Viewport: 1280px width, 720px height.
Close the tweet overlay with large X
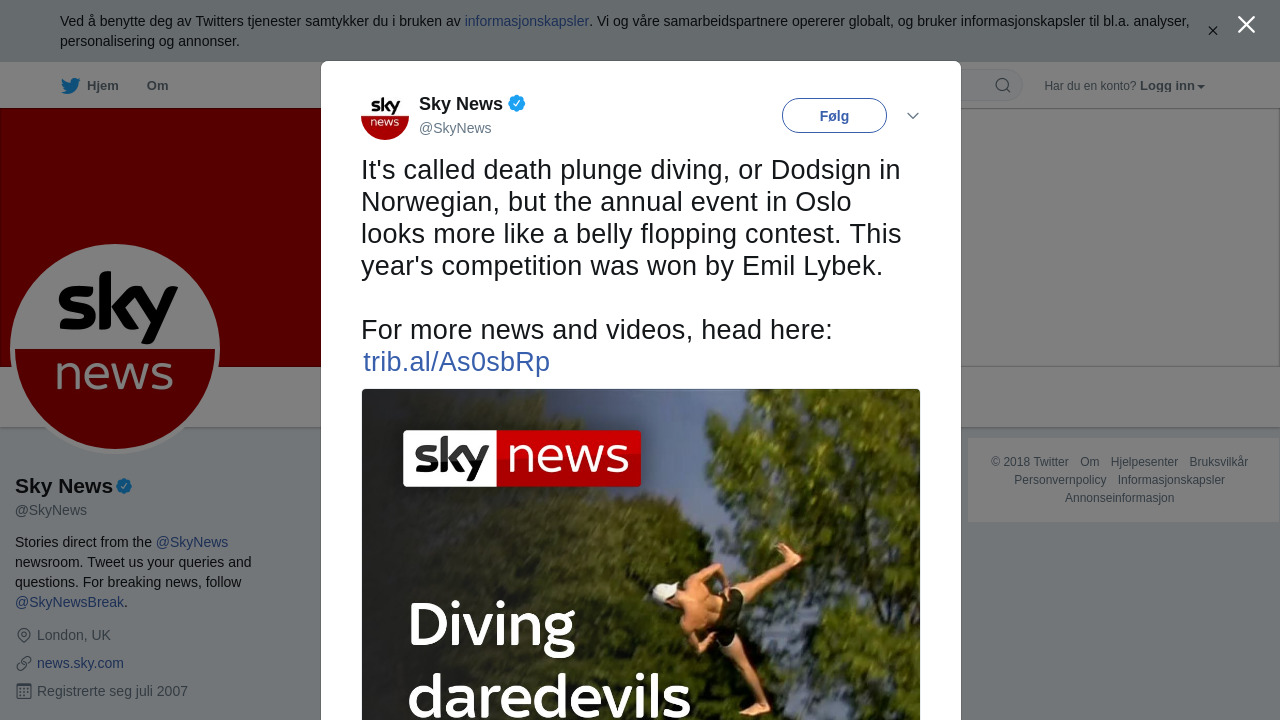[1246, 25]
